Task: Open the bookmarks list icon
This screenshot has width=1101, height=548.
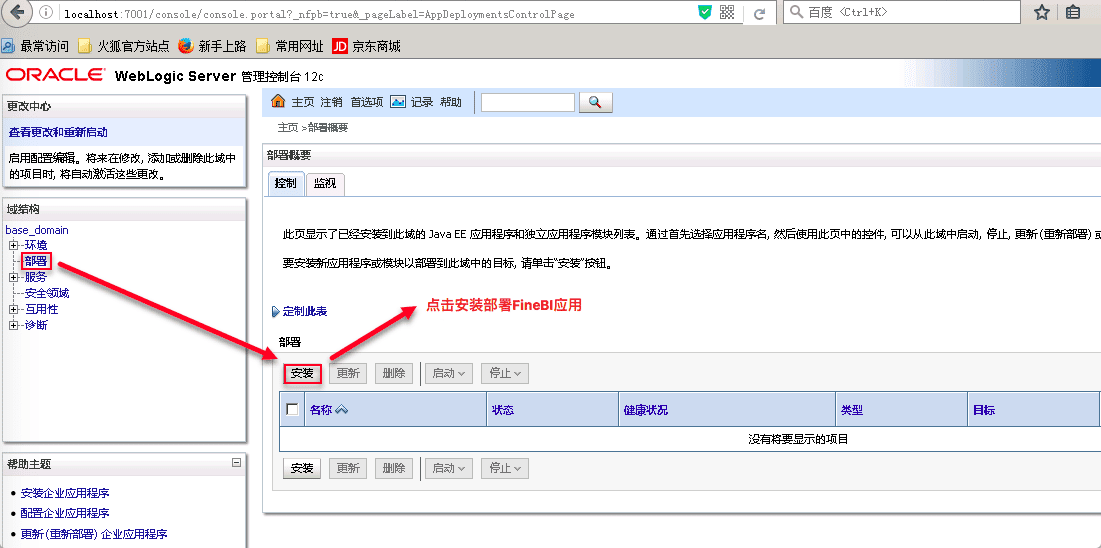Action: pos(1073,12)
